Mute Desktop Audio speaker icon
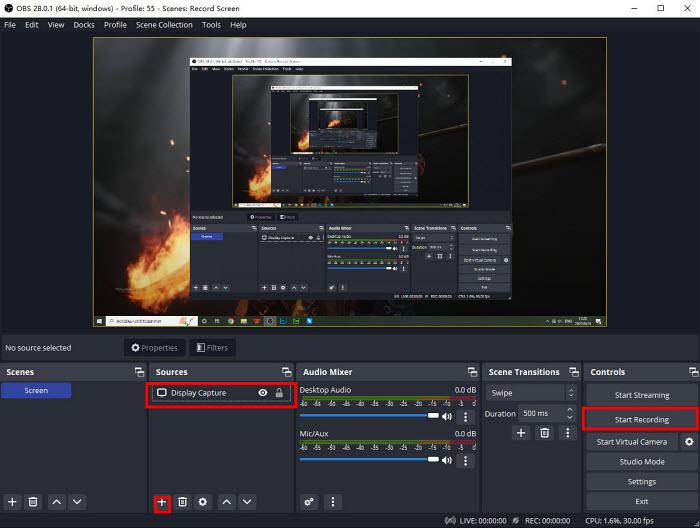The image size is (700, 528). 446,416
